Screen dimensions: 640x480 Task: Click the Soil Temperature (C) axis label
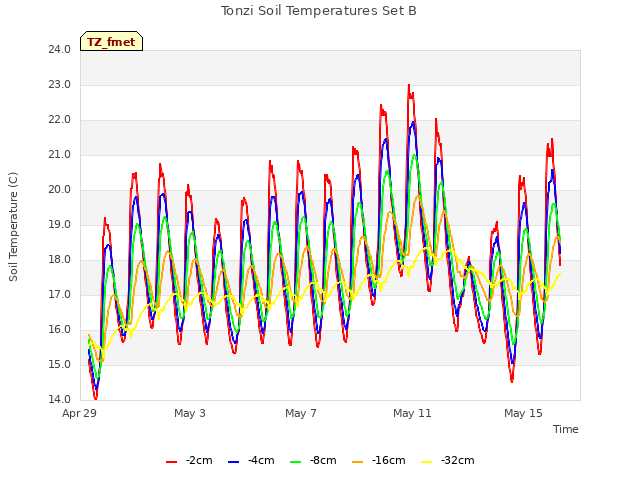(x=13, y=227)
